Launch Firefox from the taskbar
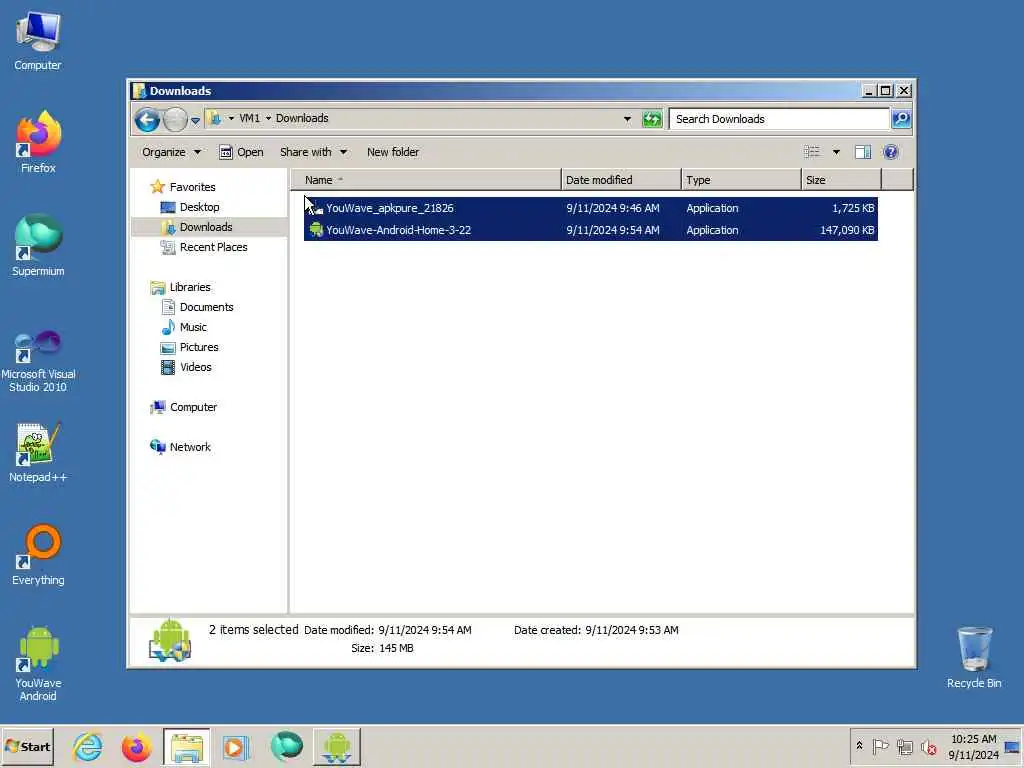This screenshot has width=1024, height=768. click(x=136, y=747)
